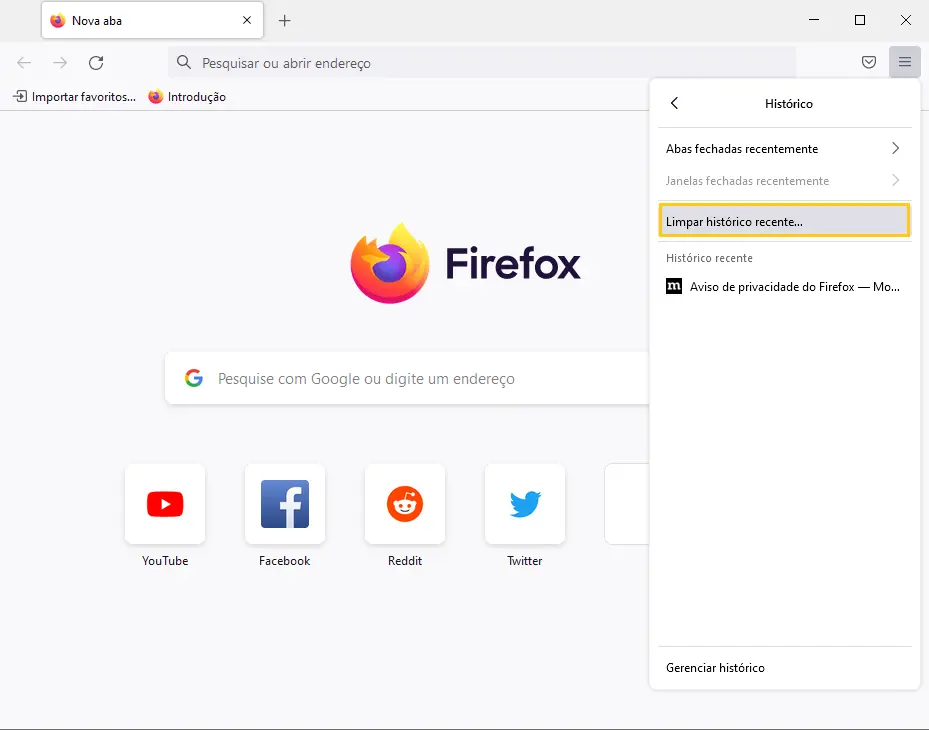This screenshot has height=730, width=929.
Task: Maximize the Firefox window
Action: (x=860, y=20)
